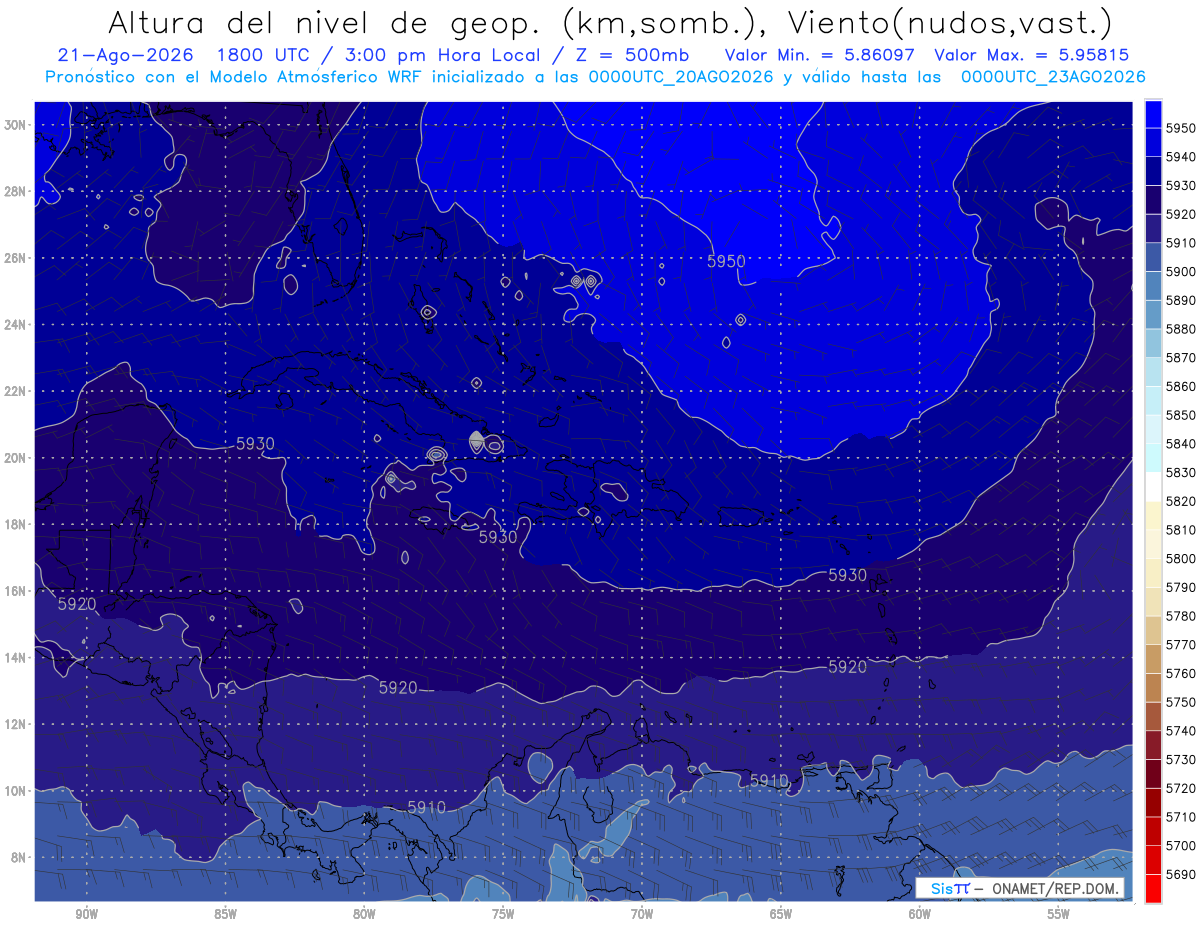Click the 5920 contour label above Panama

coord(398,688)
